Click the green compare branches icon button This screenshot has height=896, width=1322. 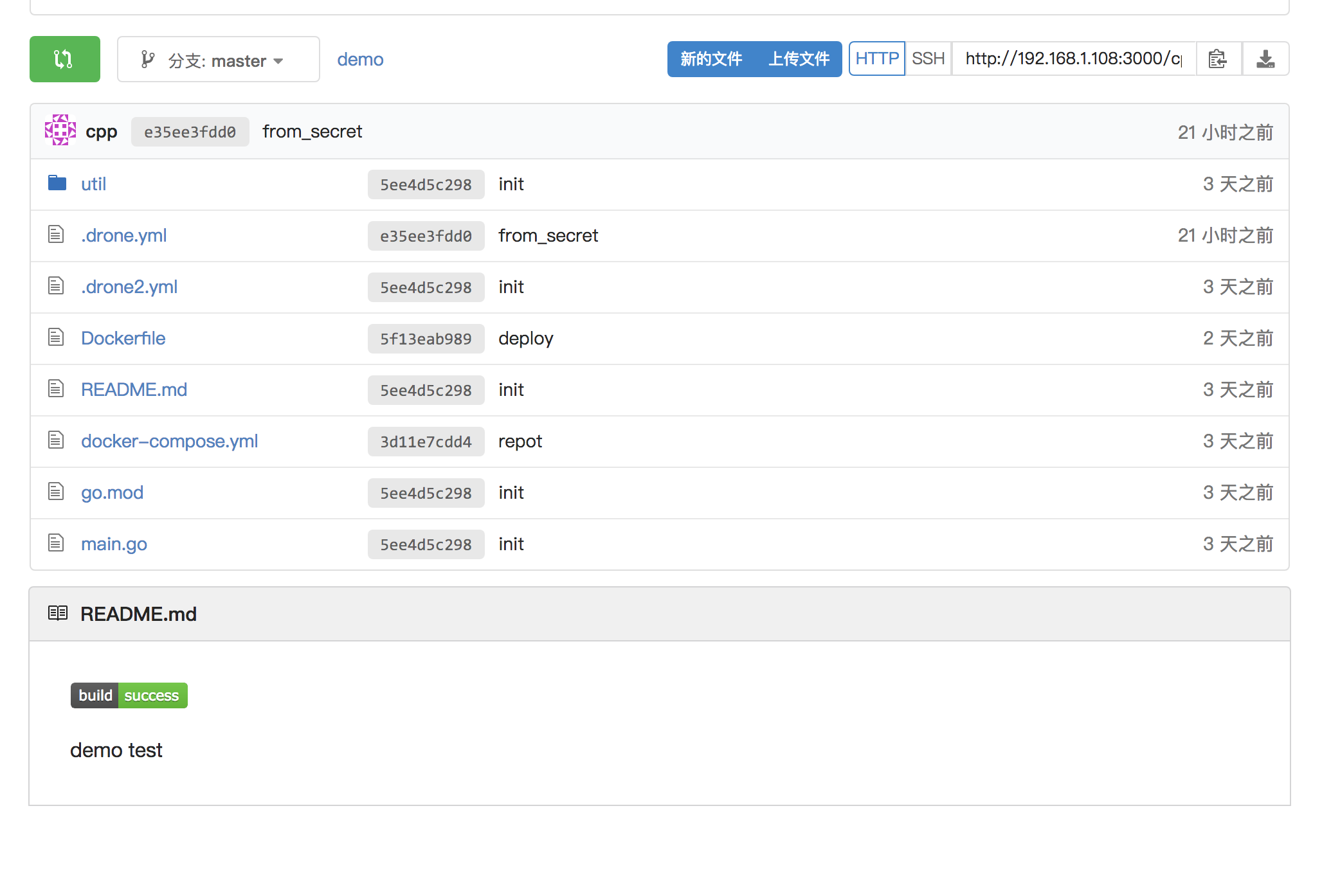tap(64, 59)
